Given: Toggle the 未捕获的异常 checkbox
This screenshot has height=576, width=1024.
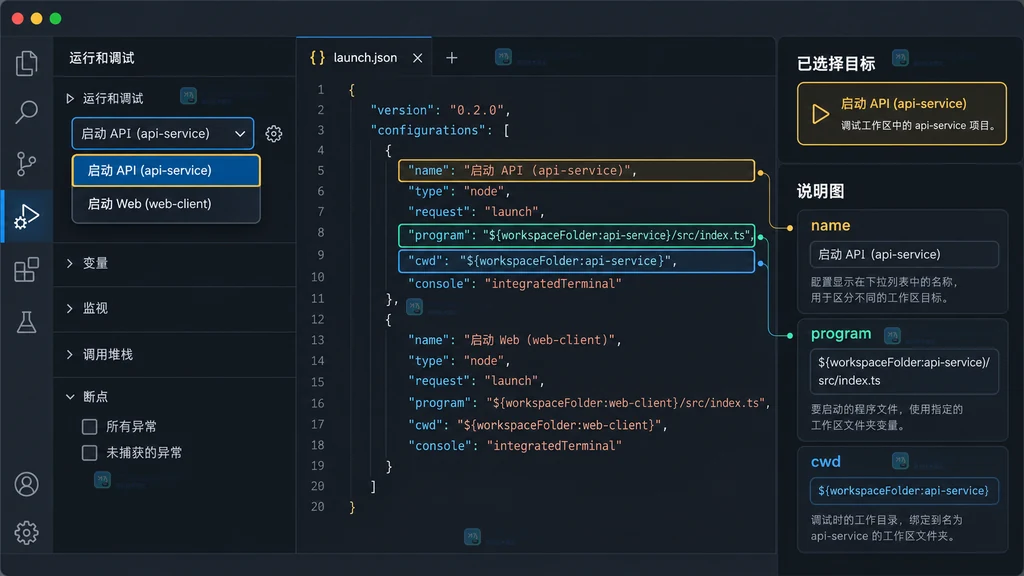Looking at the screenshot, I should (89, 453).
